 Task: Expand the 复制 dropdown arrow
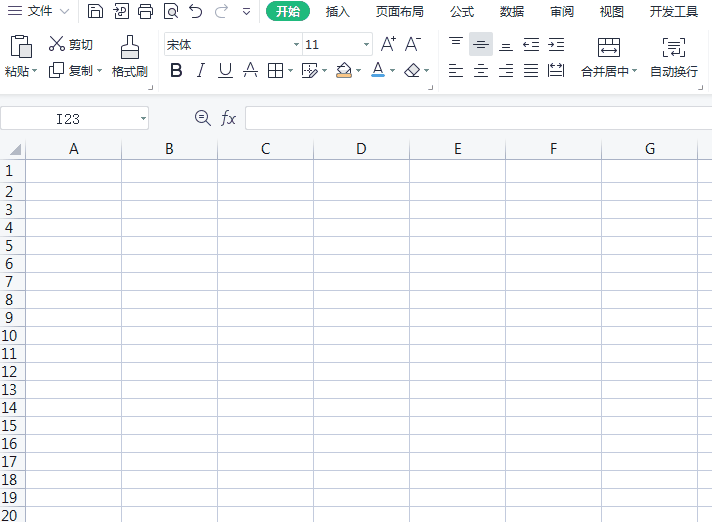coord(99,71)
